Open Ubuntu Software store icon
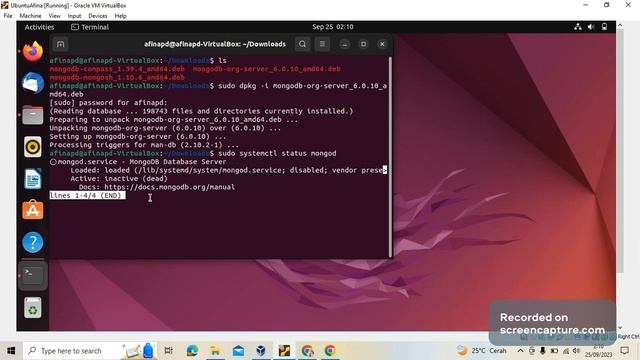 [33, 210]
